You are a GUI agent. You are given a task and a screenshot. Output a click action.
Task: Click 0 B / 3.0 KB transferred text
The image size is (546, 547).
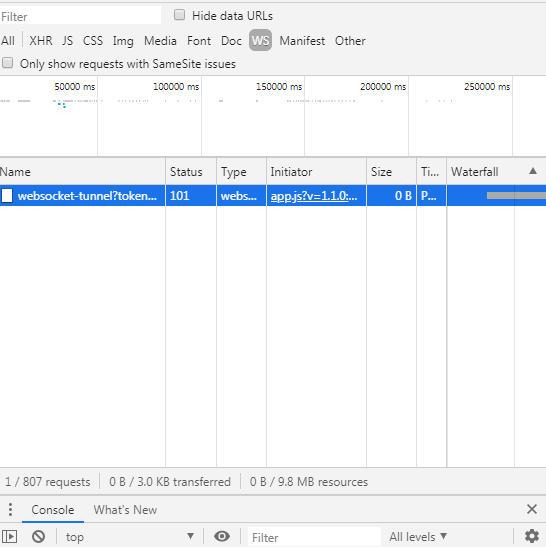170,482
